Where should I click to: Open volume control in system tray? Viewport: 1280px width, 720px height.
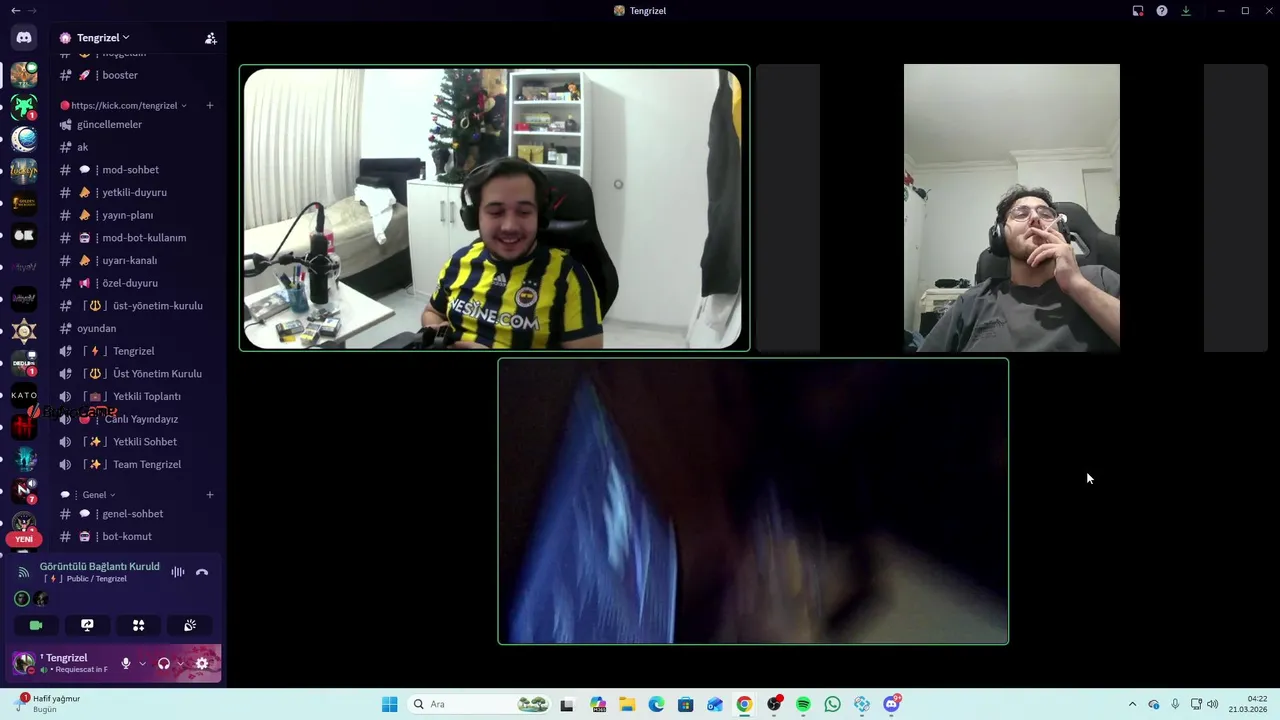point(1213,704)
